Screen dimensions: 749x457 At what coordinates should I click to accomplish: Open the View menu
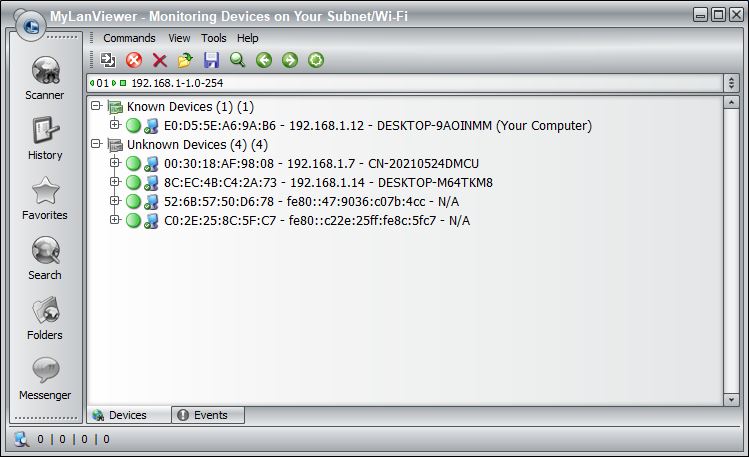pyautogui.click(x=179, y=38)
